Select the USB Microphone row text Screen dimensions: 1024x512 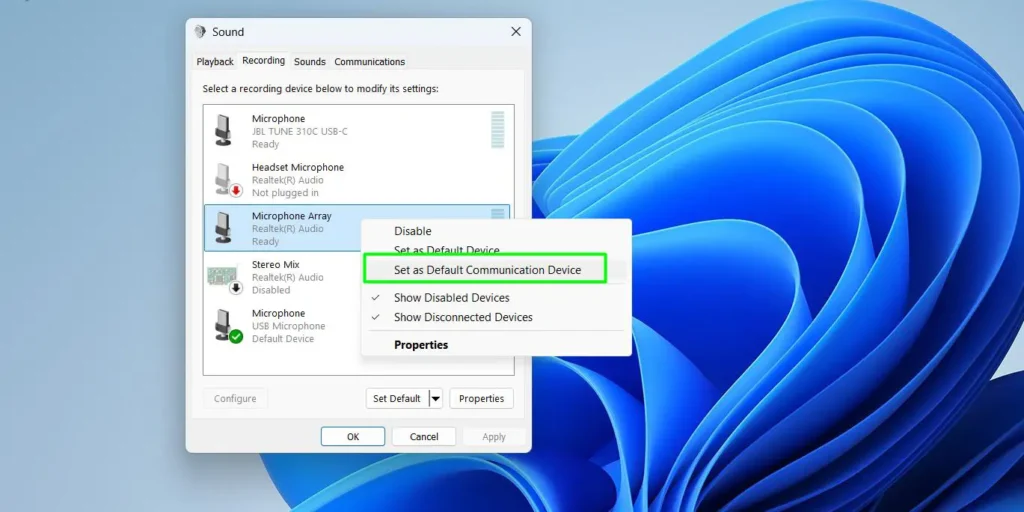[x=289, y=326]
